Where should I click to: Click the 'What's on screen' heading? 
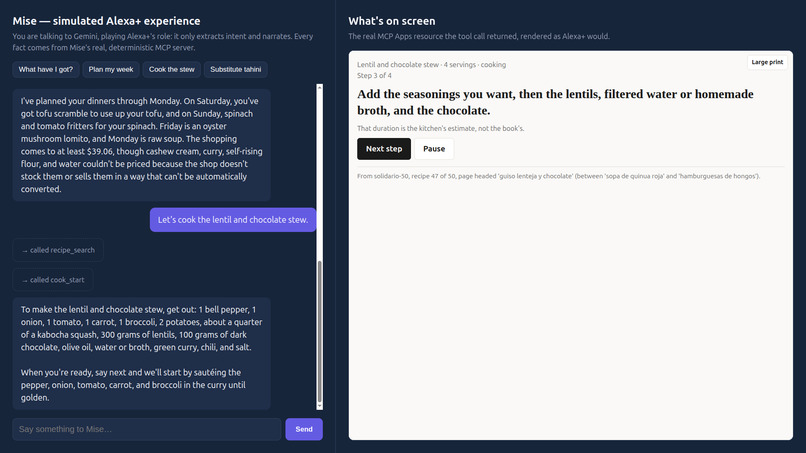[x=392, y=21]
